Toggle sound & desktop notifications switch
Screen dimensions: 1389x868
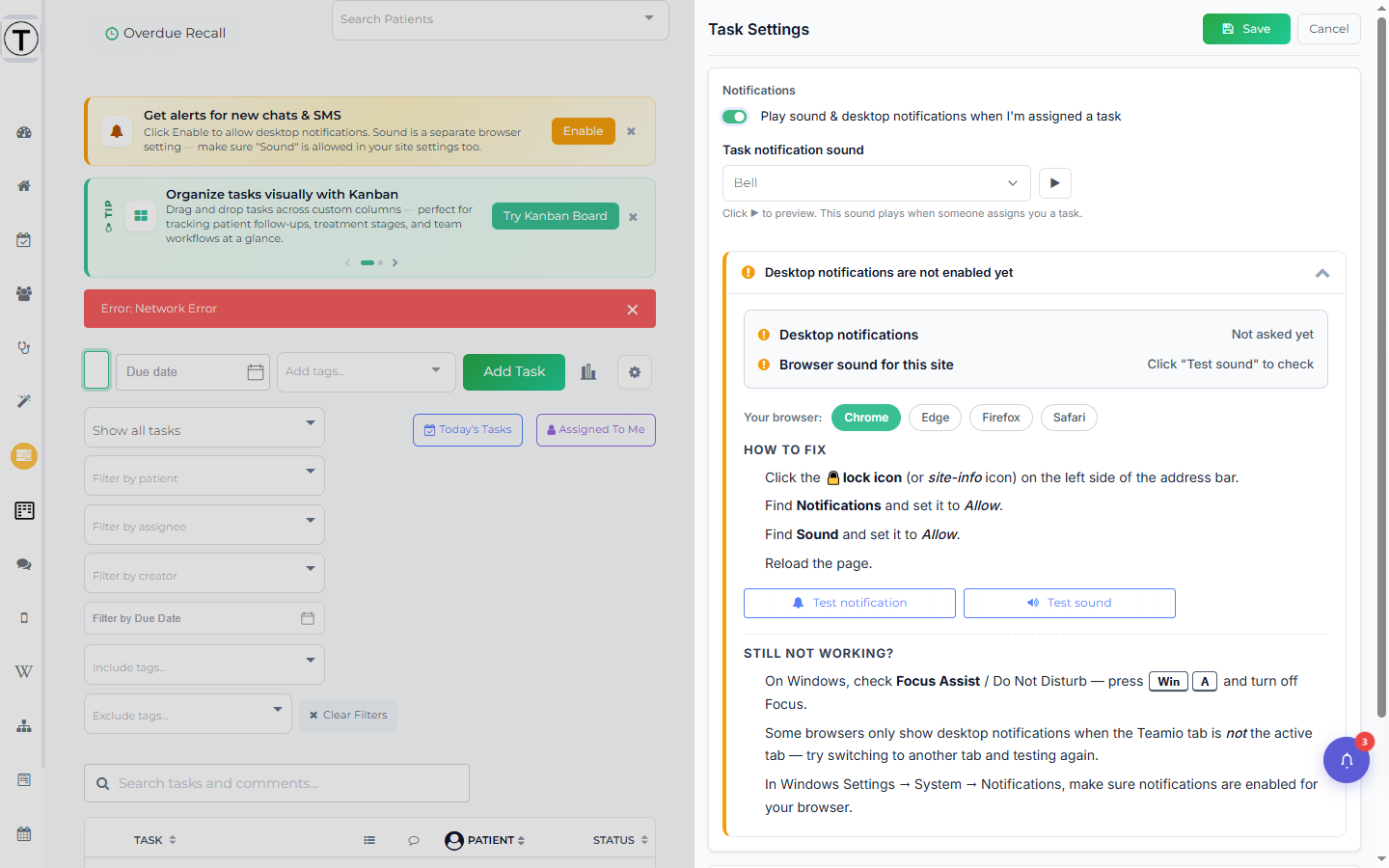pyautogui.click(x=735, y=117)
